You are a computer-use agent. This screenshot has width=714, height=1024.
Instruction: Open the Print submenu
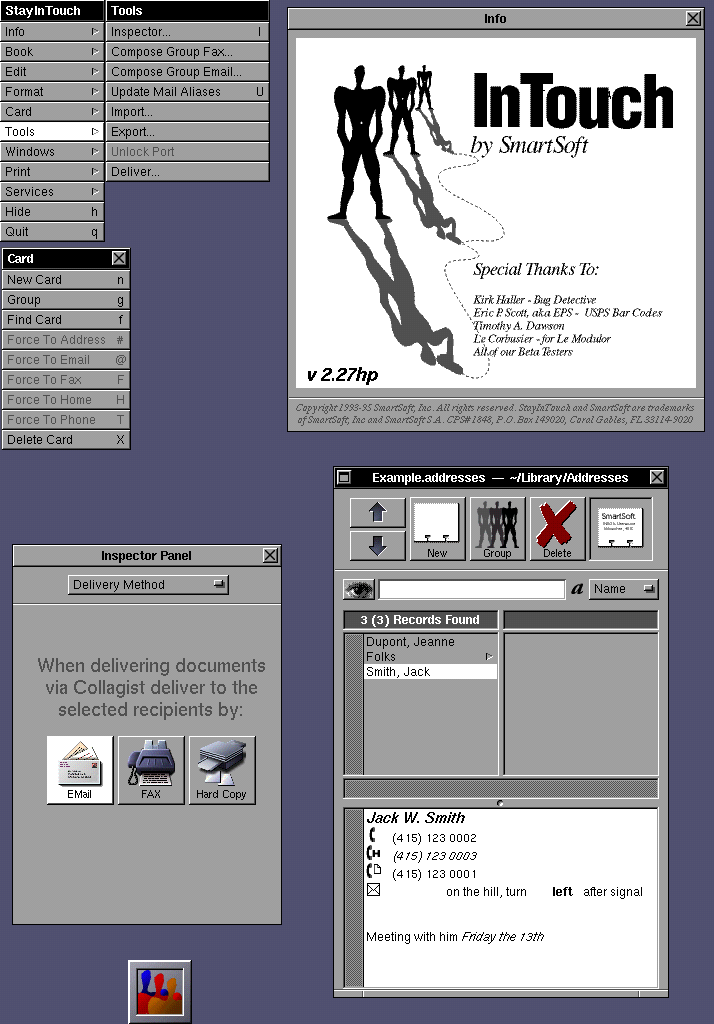point(52,172)
